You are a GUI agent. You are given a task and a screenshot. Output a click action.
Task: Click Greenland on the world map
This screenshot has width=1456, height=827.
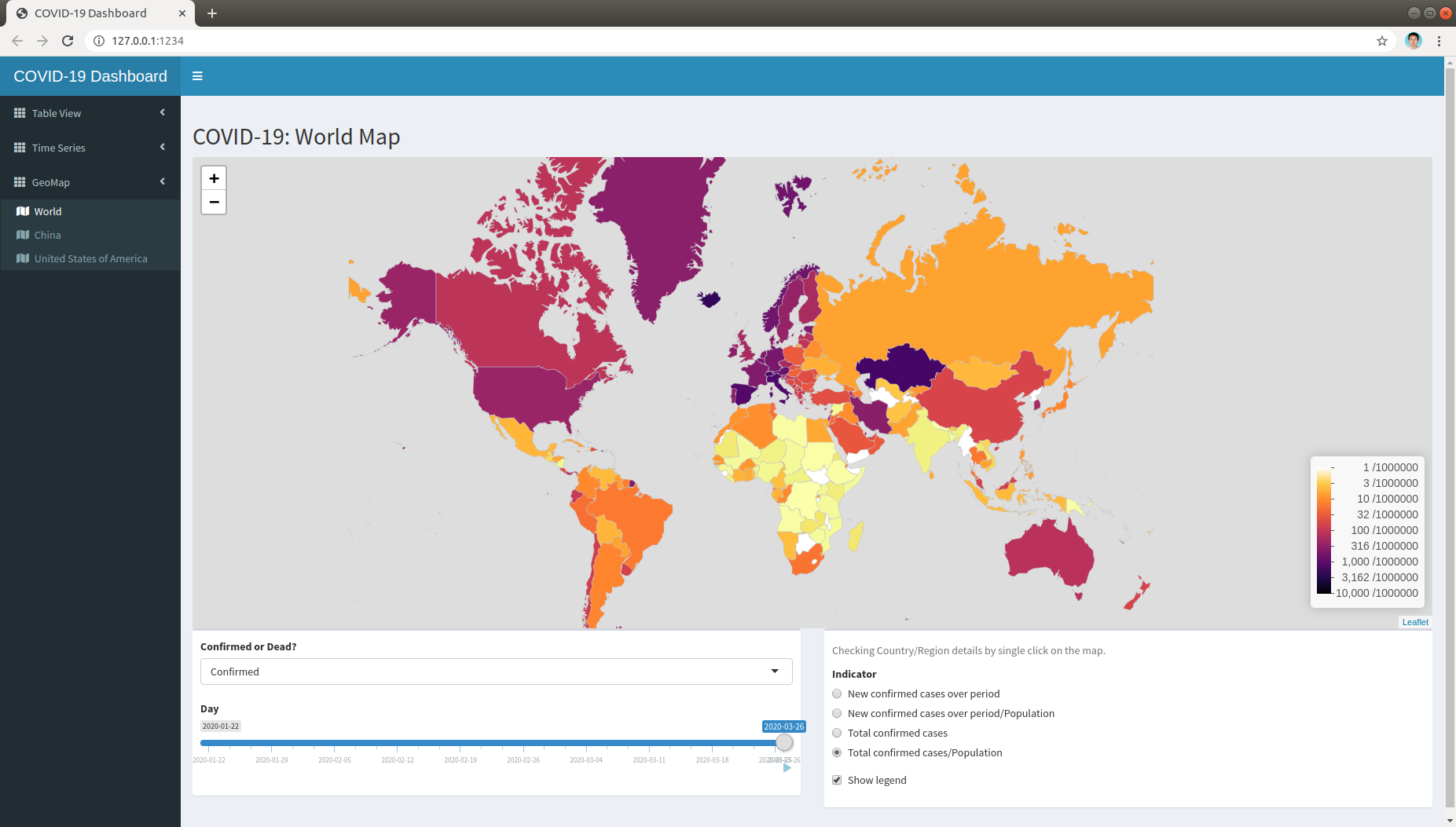click(660, 228)
